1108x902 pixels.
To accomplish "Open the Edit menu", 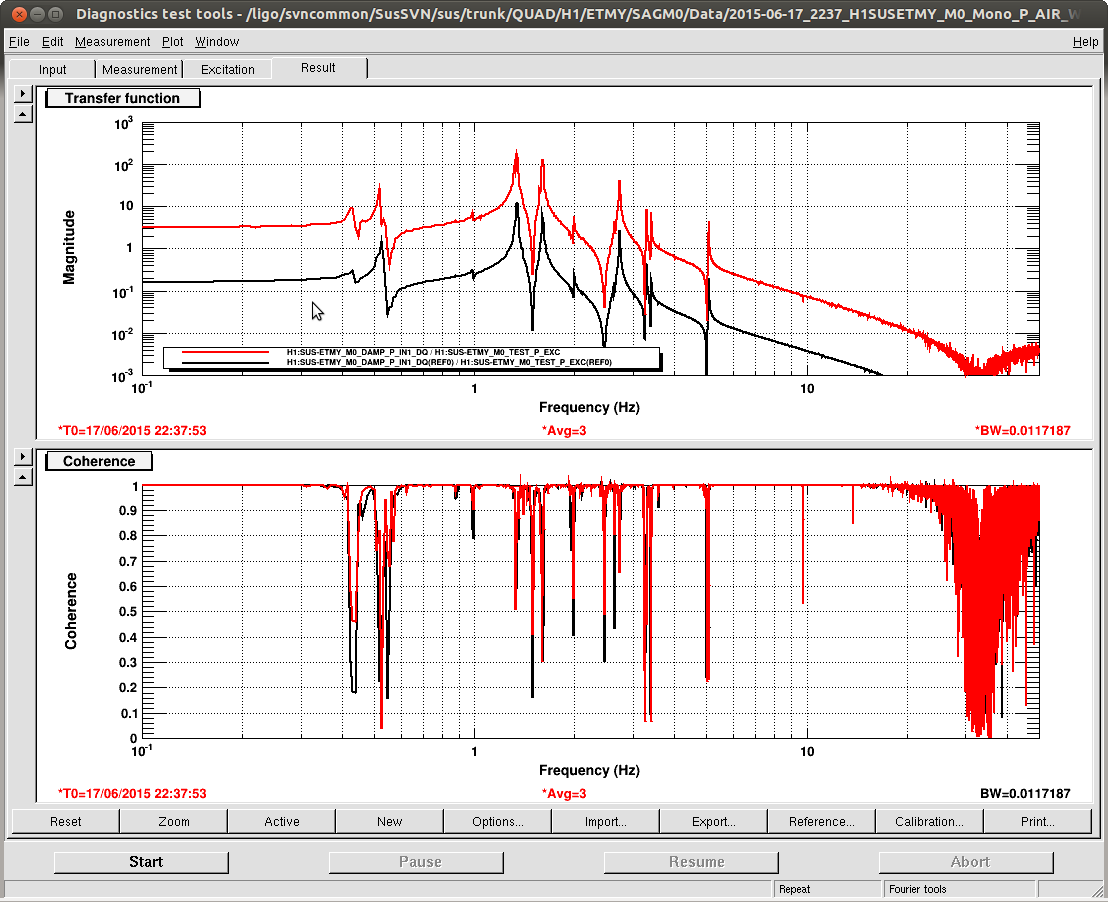I will (x=52, y=42).
